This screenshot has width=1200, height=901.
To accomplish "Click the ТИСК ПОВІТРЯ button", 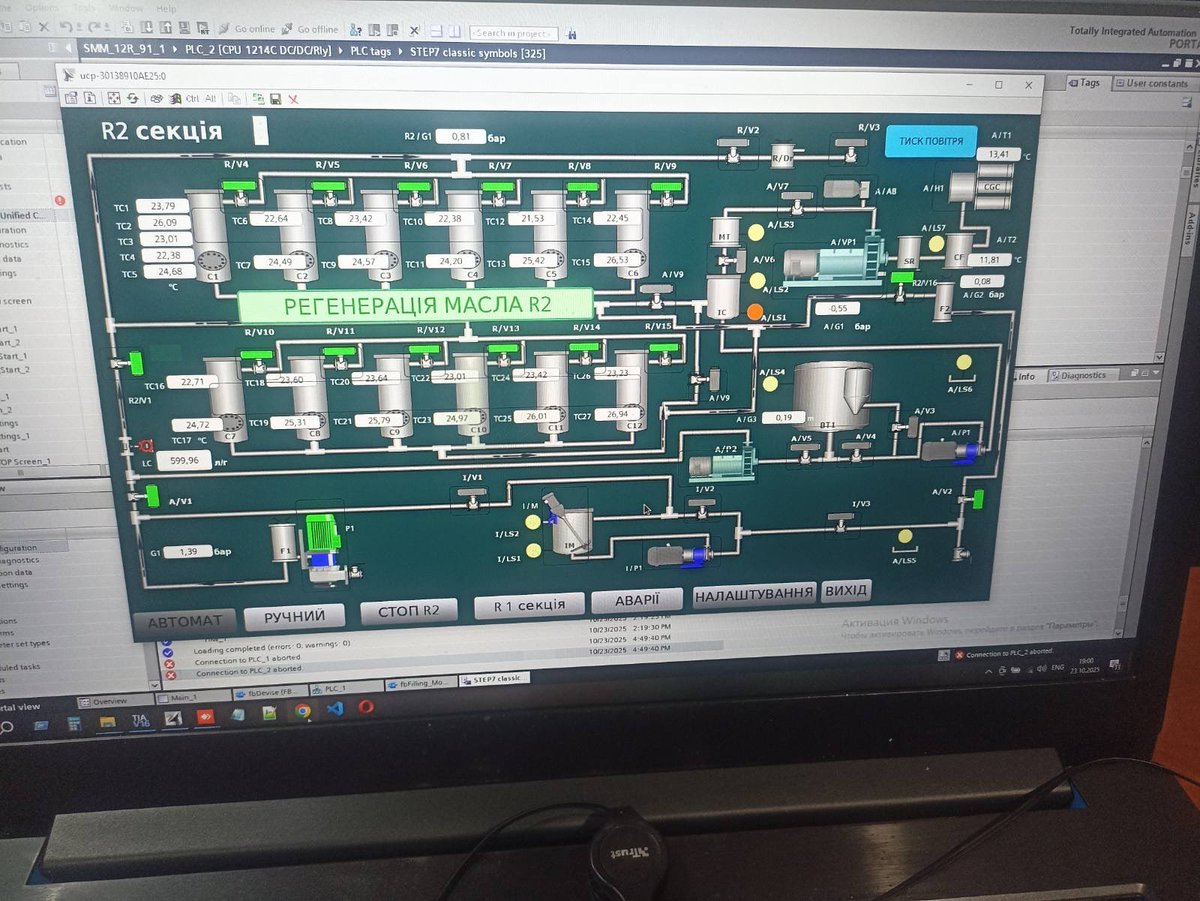I will coord(931,141).
